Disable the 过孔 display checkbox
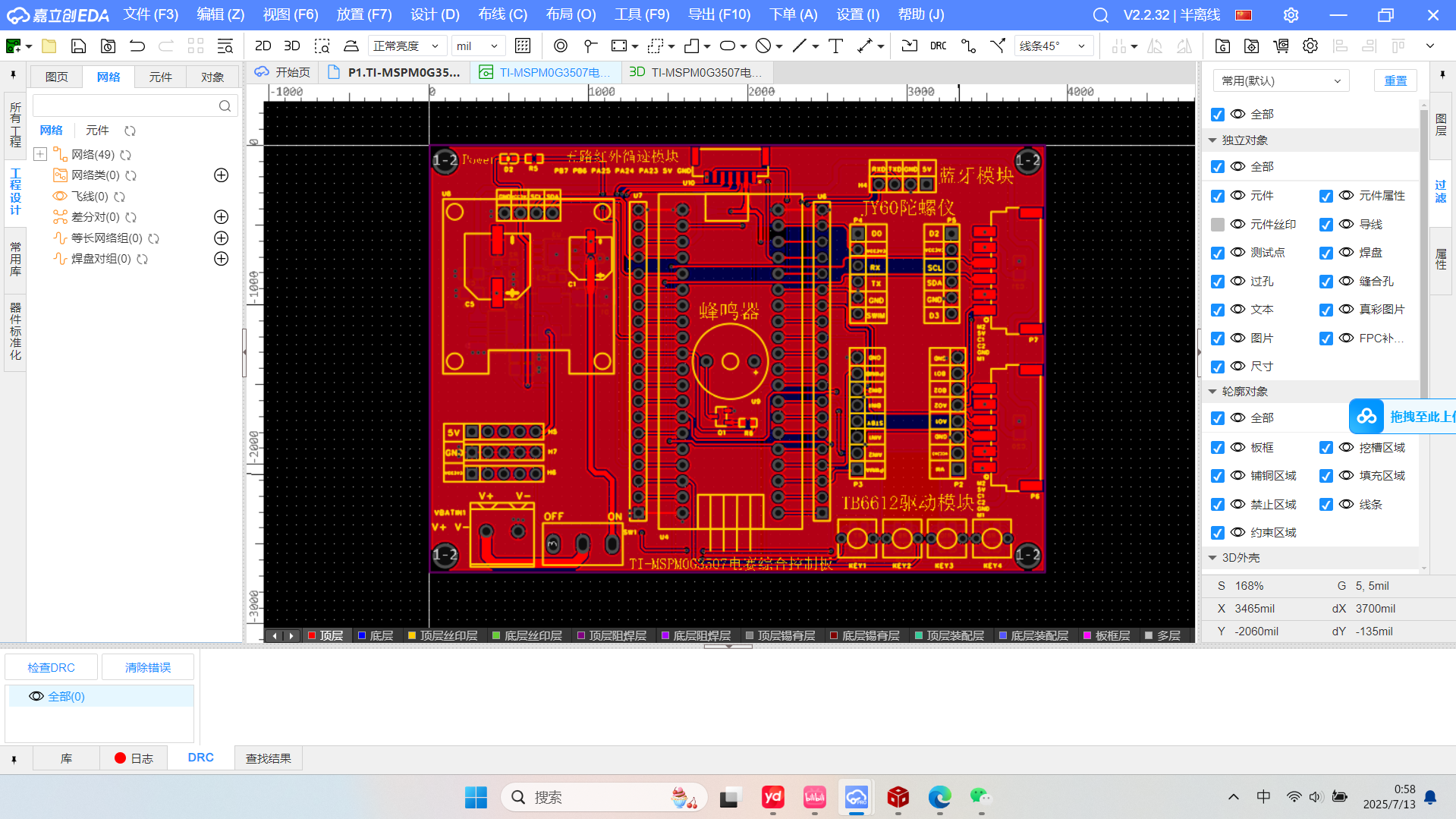This screenshot has width=1456, height=819. click(1218, 281)
